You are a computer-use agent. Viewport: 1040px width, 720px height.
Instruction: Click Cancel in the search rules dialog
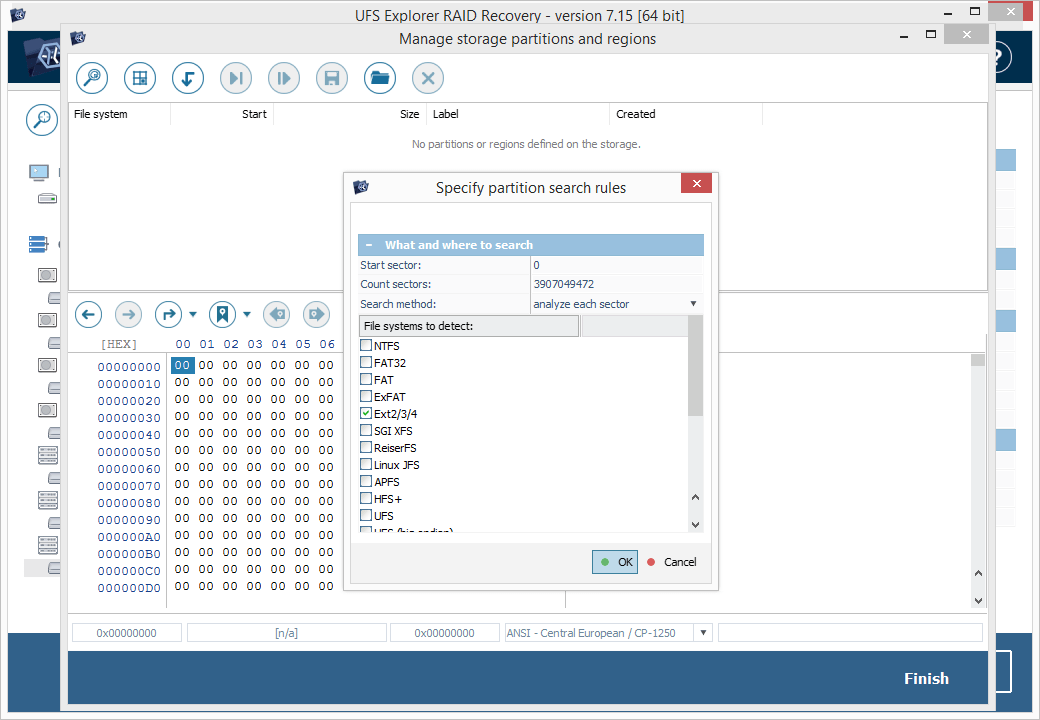[x=672, y=562]
